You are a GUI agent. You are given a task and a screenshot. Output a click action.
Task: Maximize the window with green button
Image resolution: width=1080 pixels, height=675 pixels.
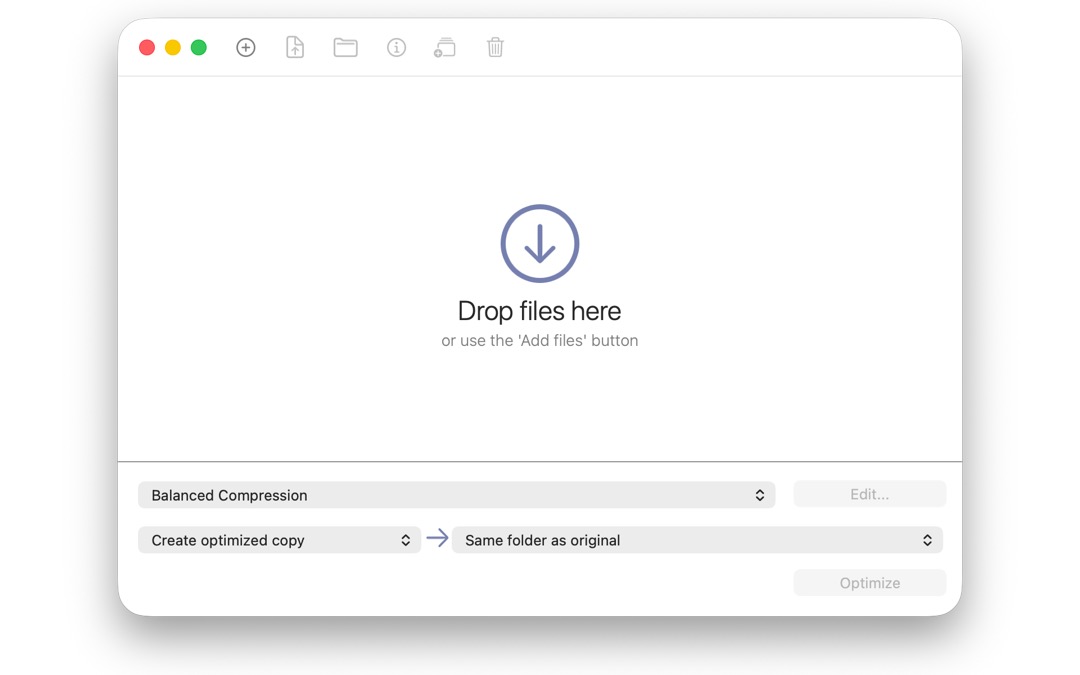tap(199, 48)
